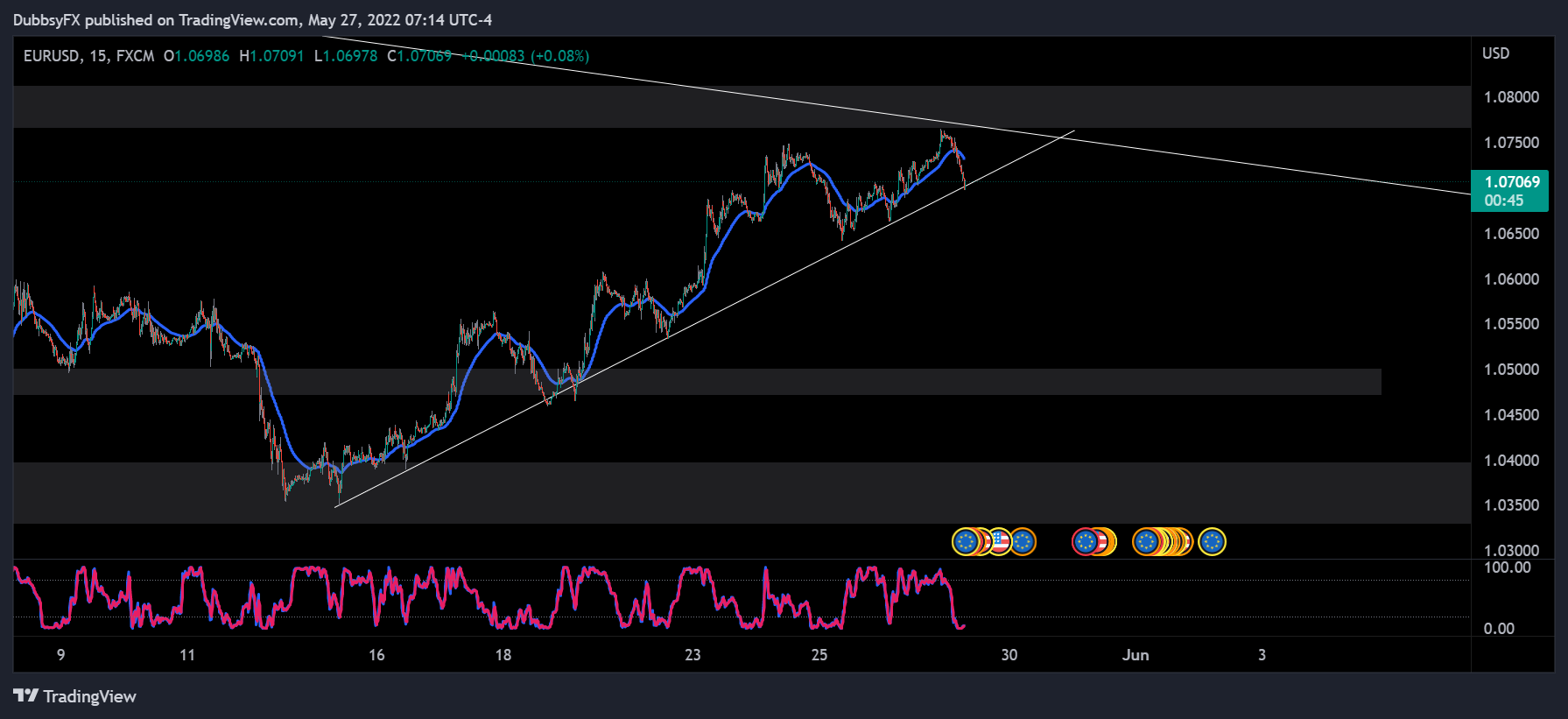Screen dimensions: 1568x719
Task: Click the EU event icon with red ring
Action: point(1086,541)
